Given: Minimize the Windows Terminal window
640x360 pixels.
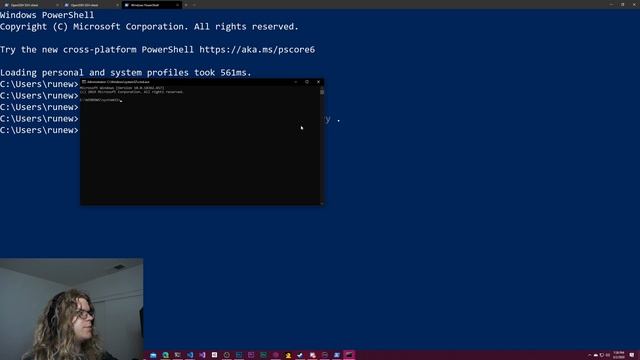Looking at the screenshot, I should click(611, 4).
